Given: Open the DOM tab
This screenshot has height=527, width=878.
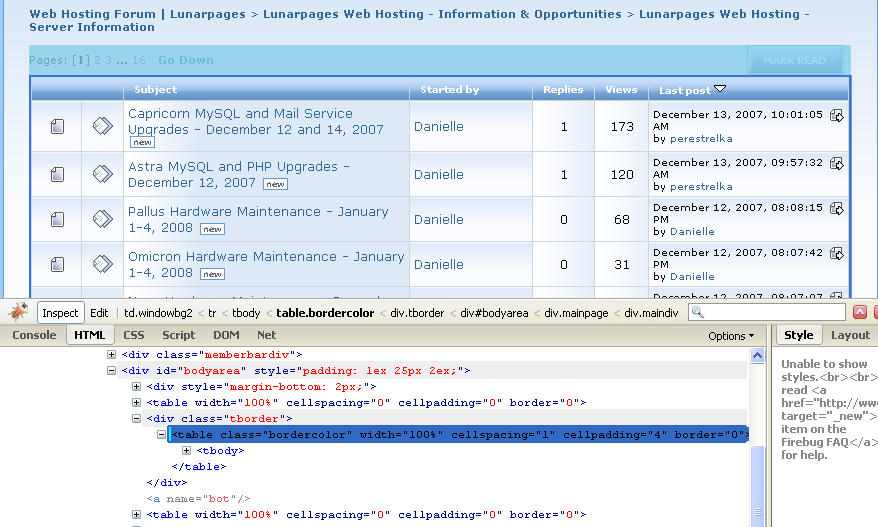Looking at the screenshot, I should (x=226, y=335).
